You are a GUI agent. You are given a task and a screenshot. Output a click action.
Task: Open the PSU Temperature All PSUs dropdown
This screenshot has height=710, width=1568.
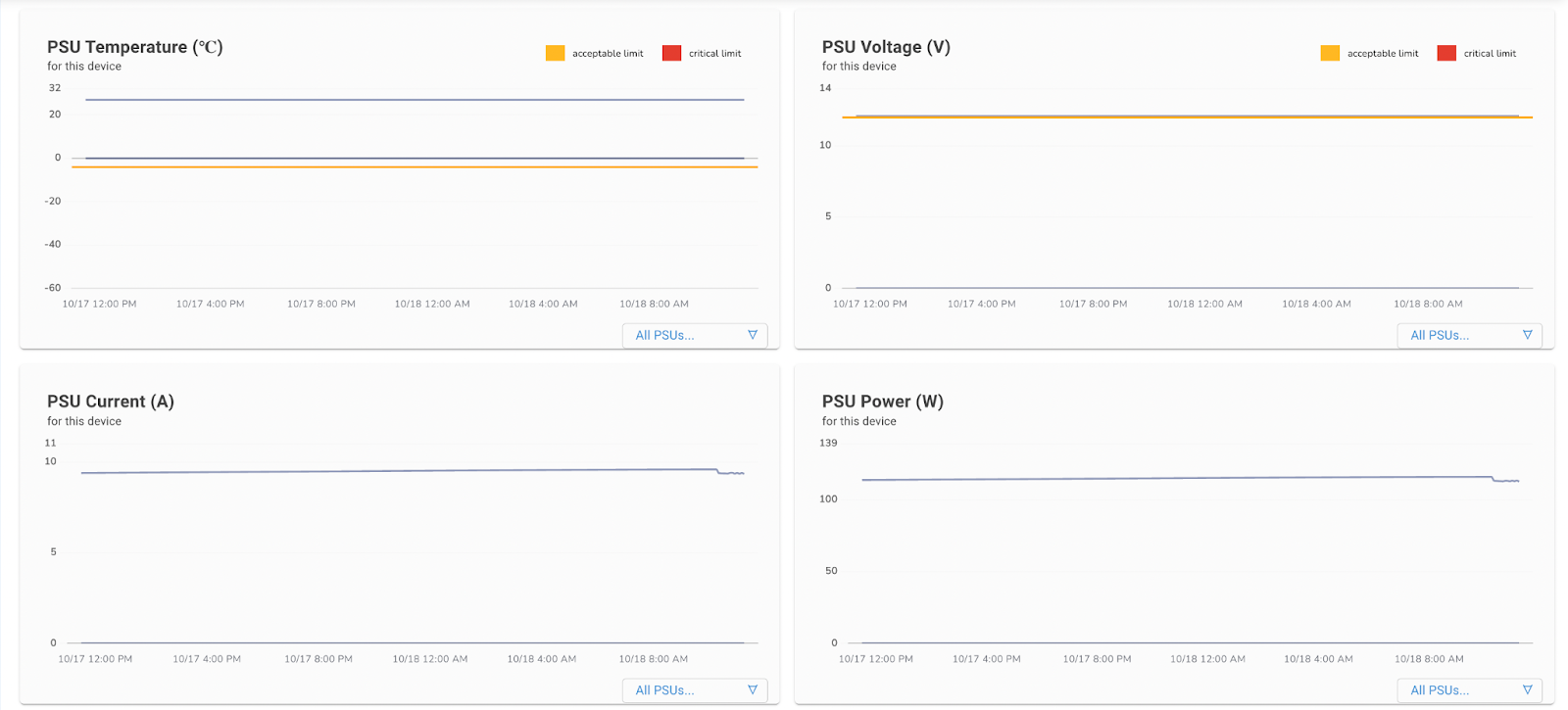695,335
